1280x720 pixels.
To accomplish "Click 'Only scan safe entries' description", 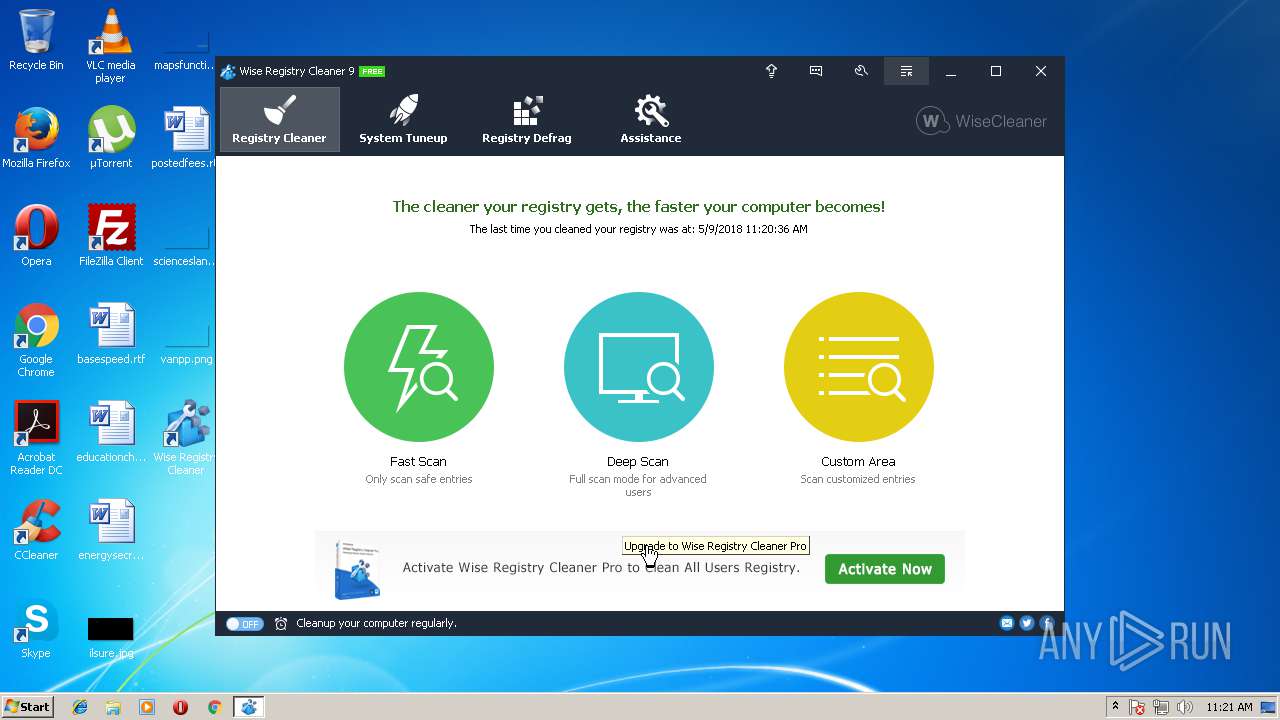I will (x=418, y=479).
